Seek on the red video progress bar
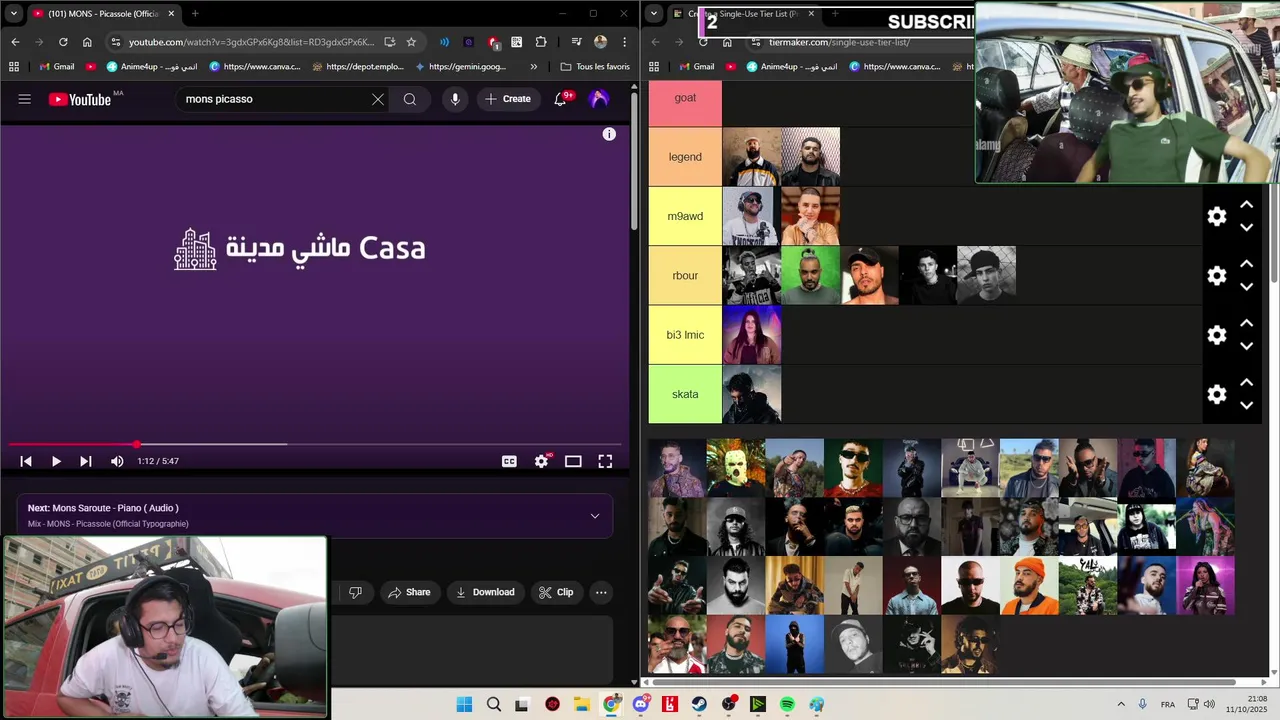1280x720 pixels. pos(314,444)
